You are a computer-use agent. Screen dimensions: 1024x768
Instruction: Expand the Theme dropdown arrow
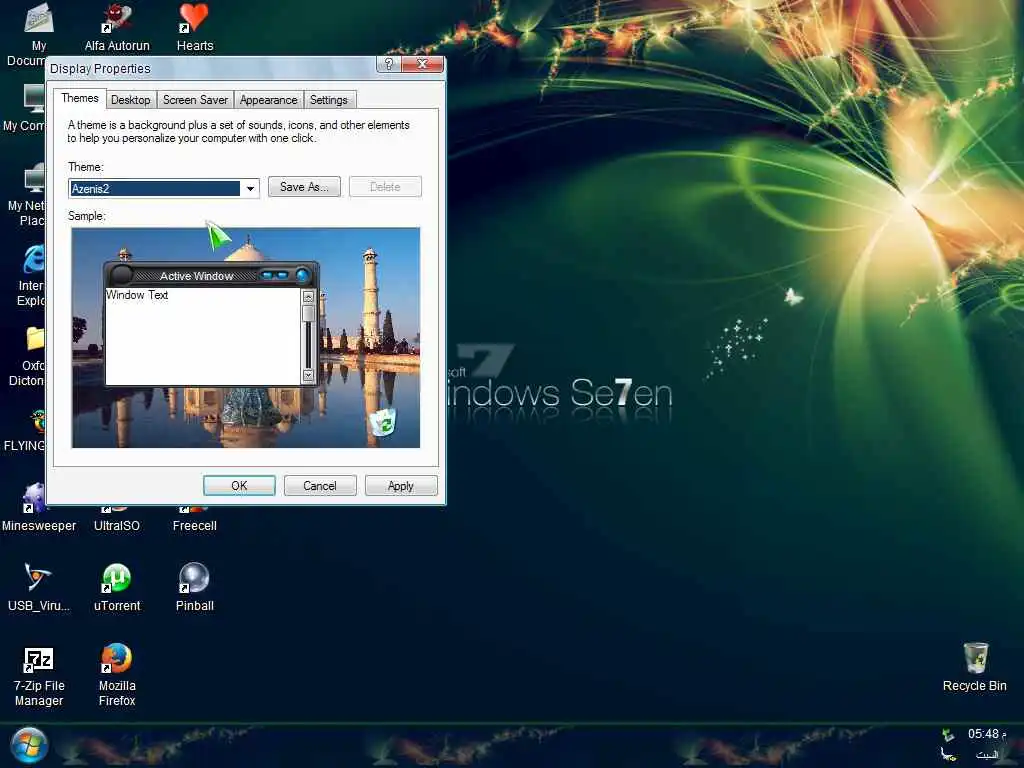tap(250, 189)
